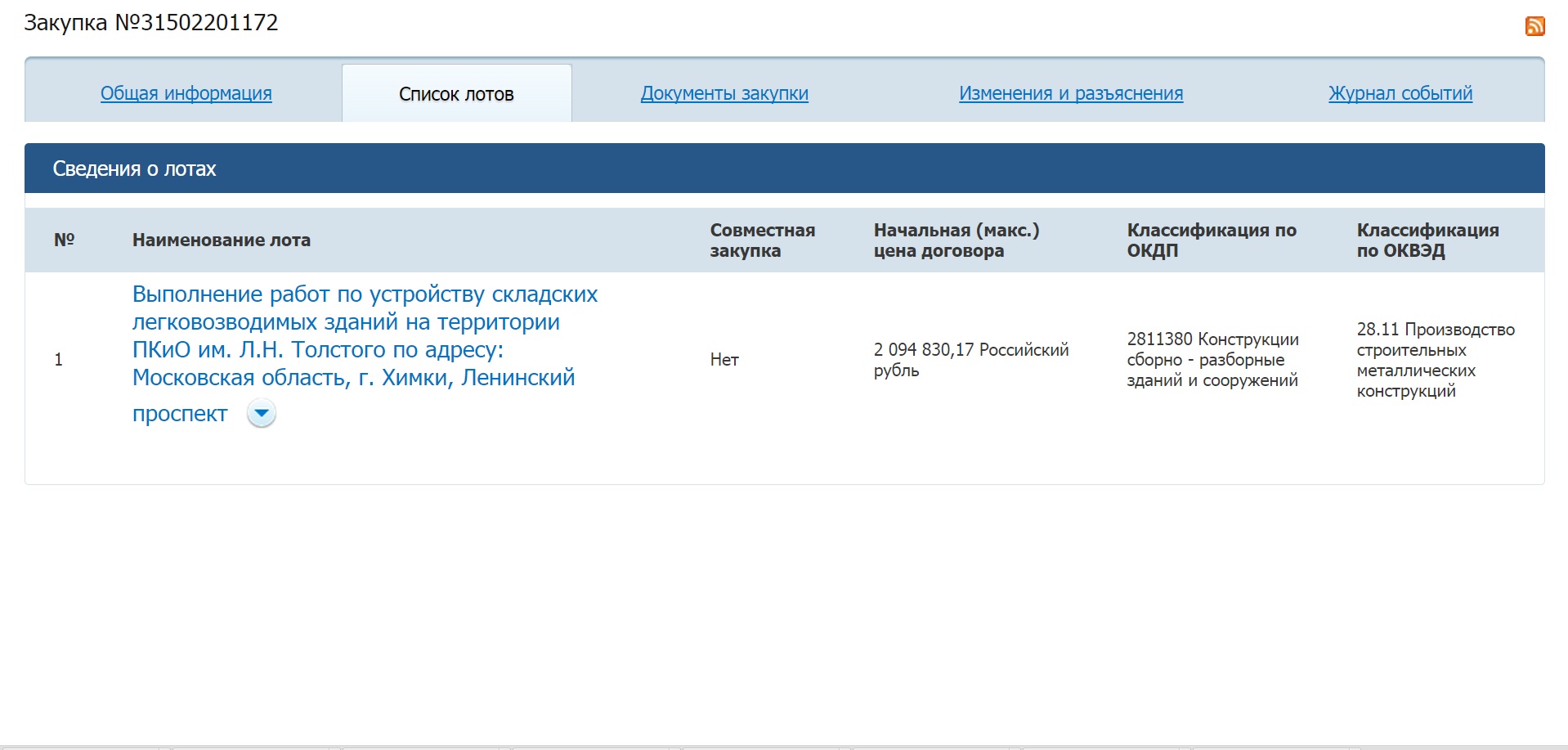
Task: Click the Совместная закупка column header
Action: coord(762,240)
